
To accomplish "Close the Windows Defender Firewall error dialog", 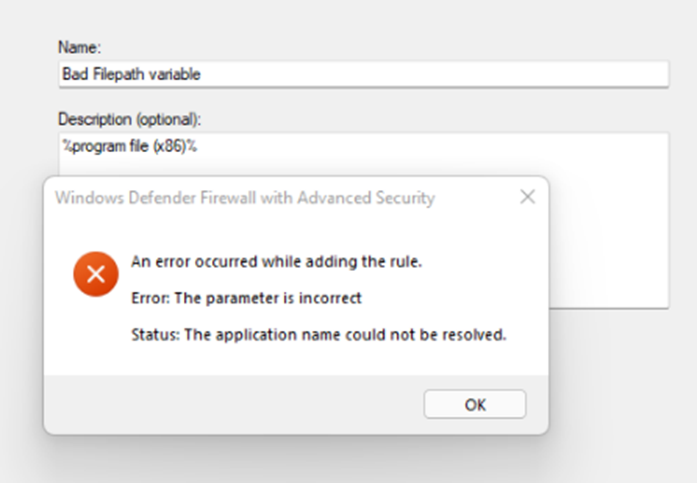I will click(527, 198).
